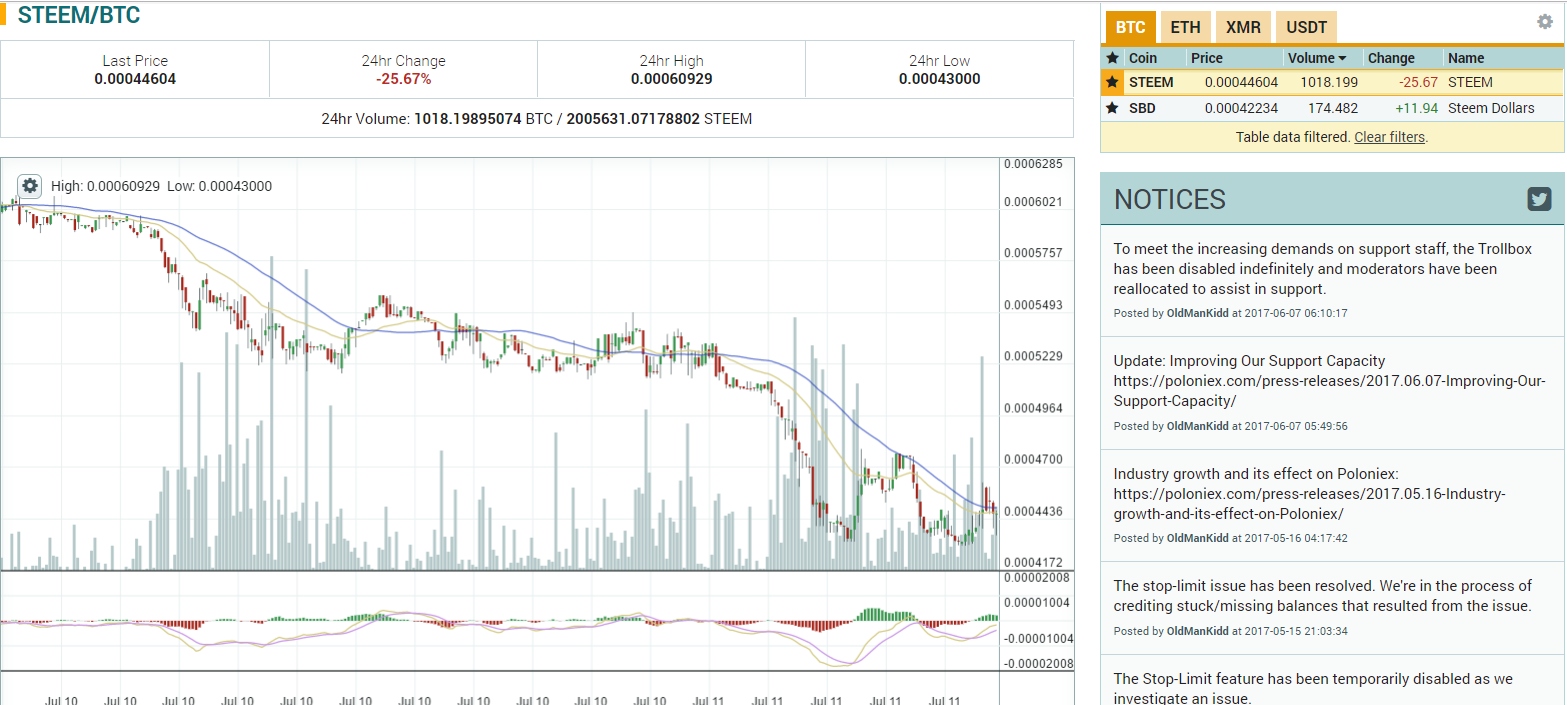Viewport: 1567px width, 705px height.
Task: Click timestamp 2017-06-07 06:10:17
Action: pos(1296,313)
